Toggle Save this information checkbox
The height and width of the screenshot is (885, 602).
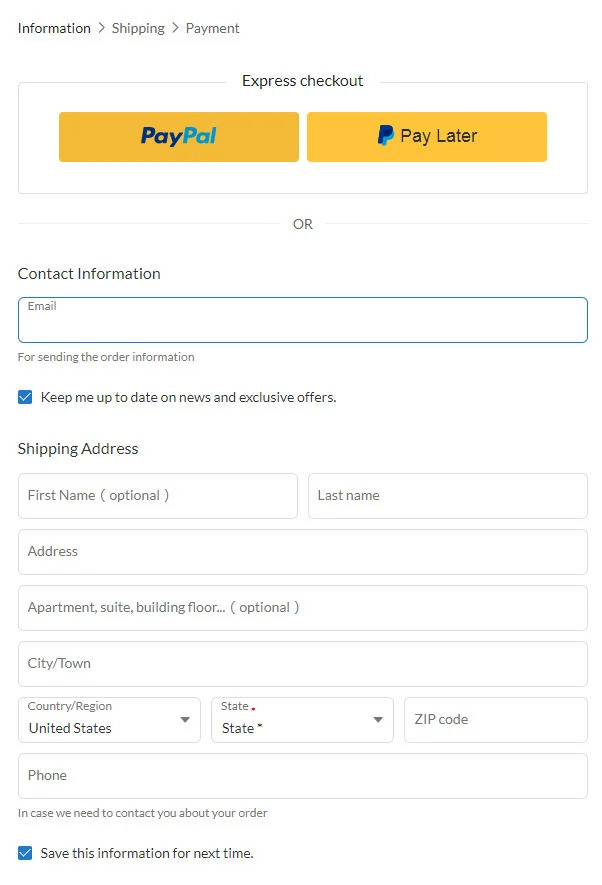coord(25,853)
